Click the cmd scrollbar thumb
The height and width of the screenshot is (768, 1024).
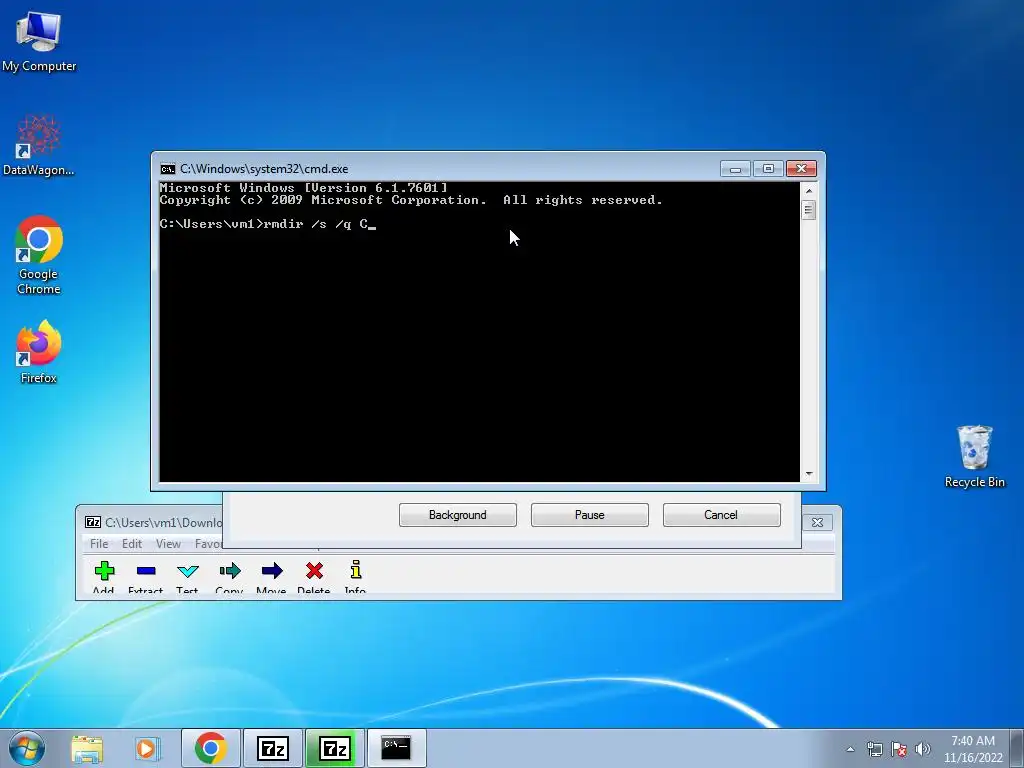[808, 210]
